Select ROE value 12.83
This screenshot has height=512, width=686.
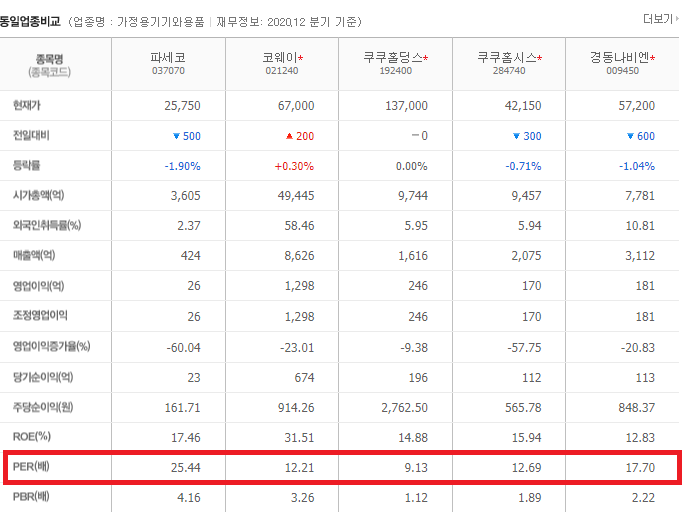coord(640,438)
